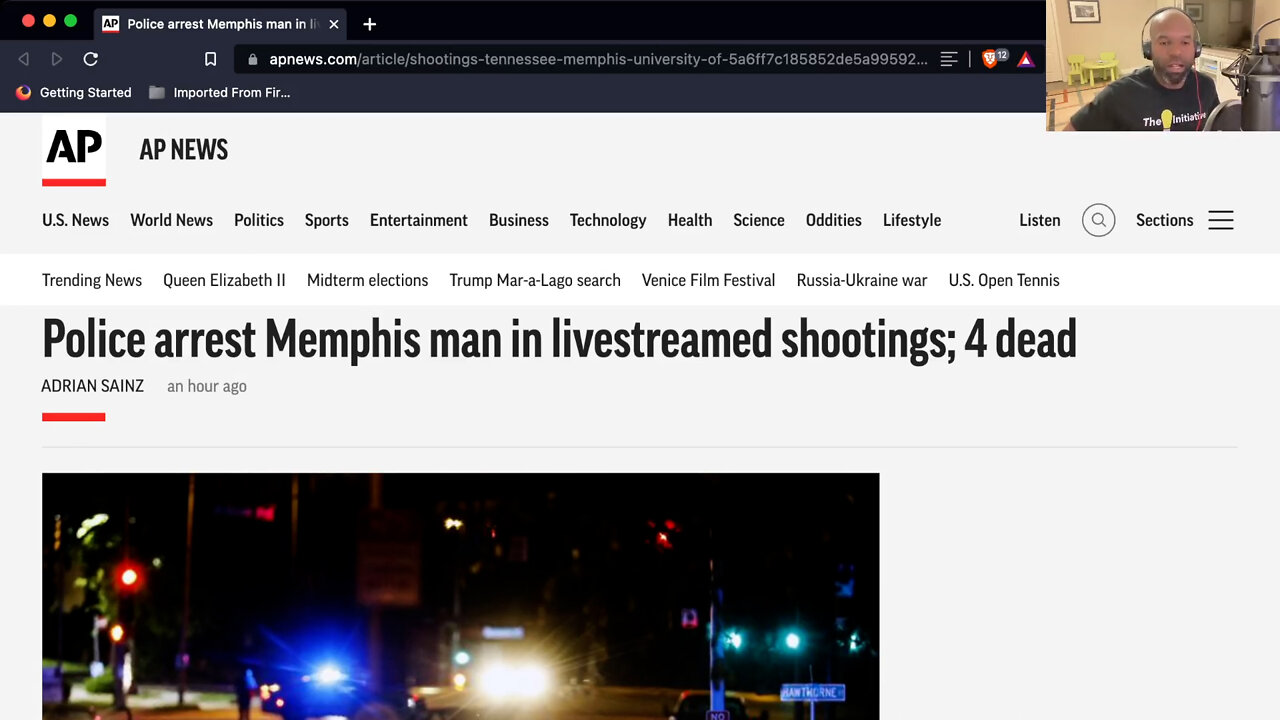Click the Sections label
The image size is (1280, 720).
(1165, 220)
